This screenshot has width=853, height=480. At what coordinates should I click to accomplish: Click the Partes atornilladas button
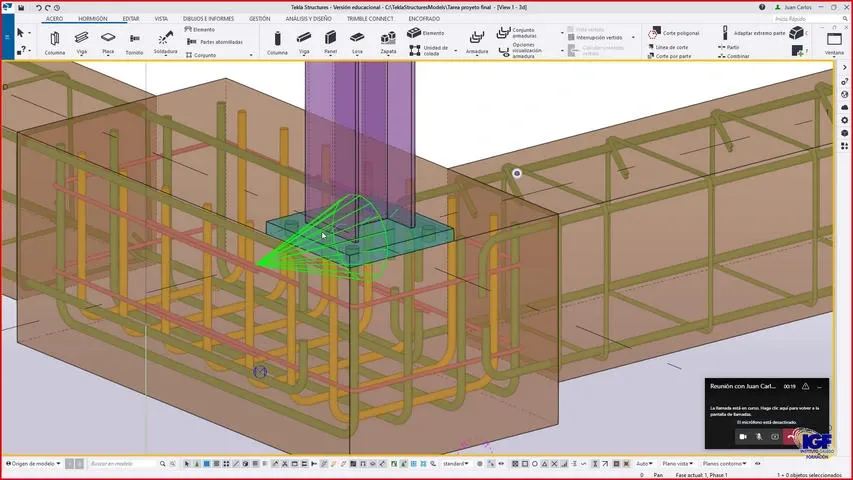[214, 42]
